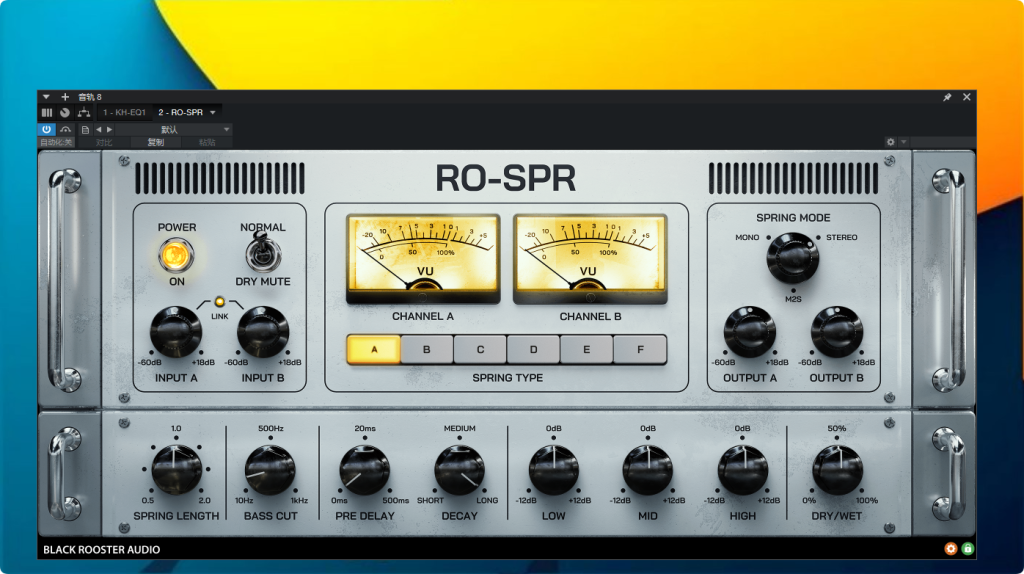Click the BASS CUT knob

coord(270,470)
